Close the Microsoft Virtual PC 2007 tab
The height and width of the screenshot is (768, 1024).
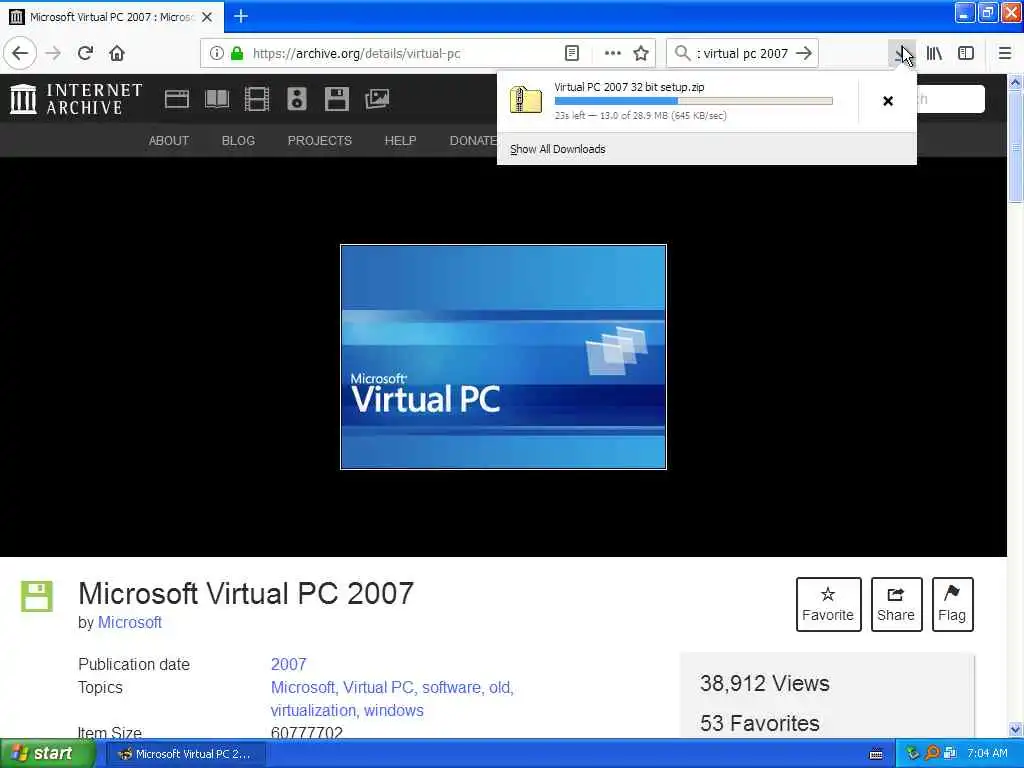pos(207,17)
